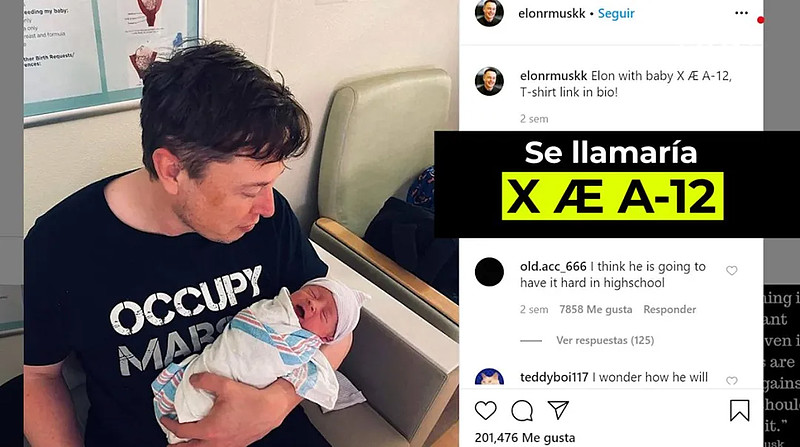Click the elonrmuskk username in caption
800x447 pixels.
click(x=554, y=76)
